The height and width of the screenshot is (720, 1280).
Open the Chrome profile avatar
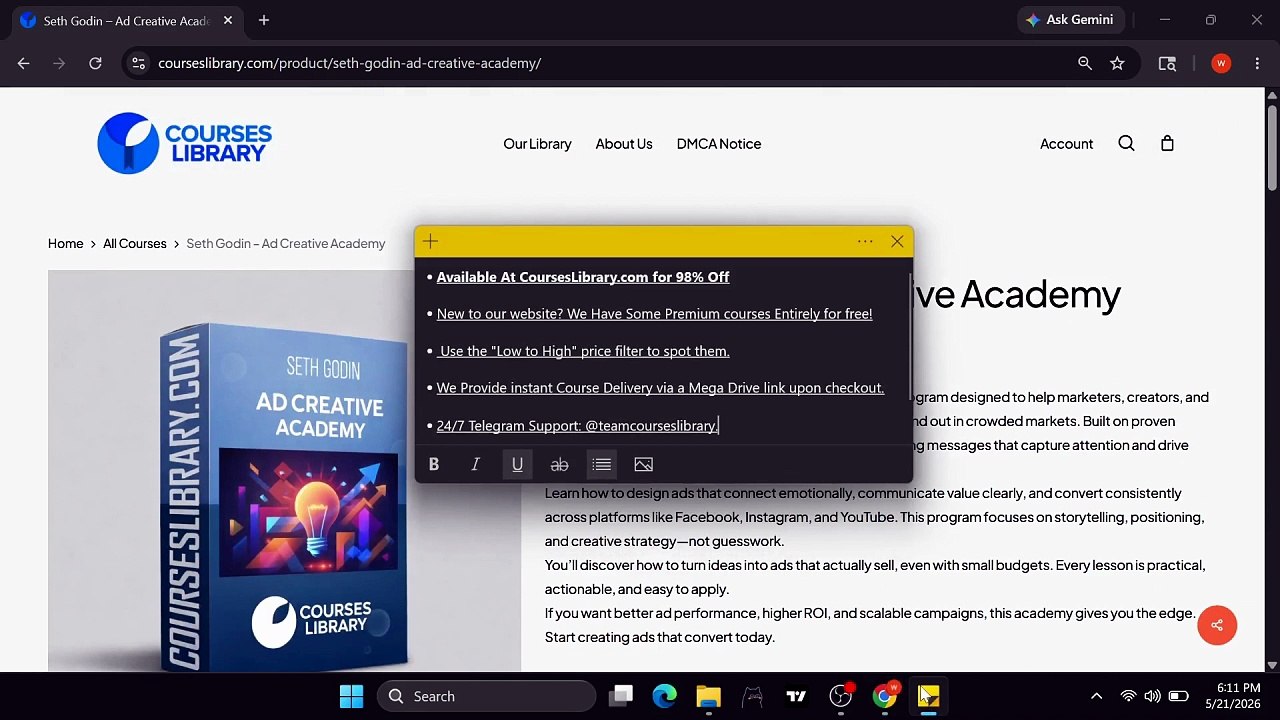point(1221,63)
